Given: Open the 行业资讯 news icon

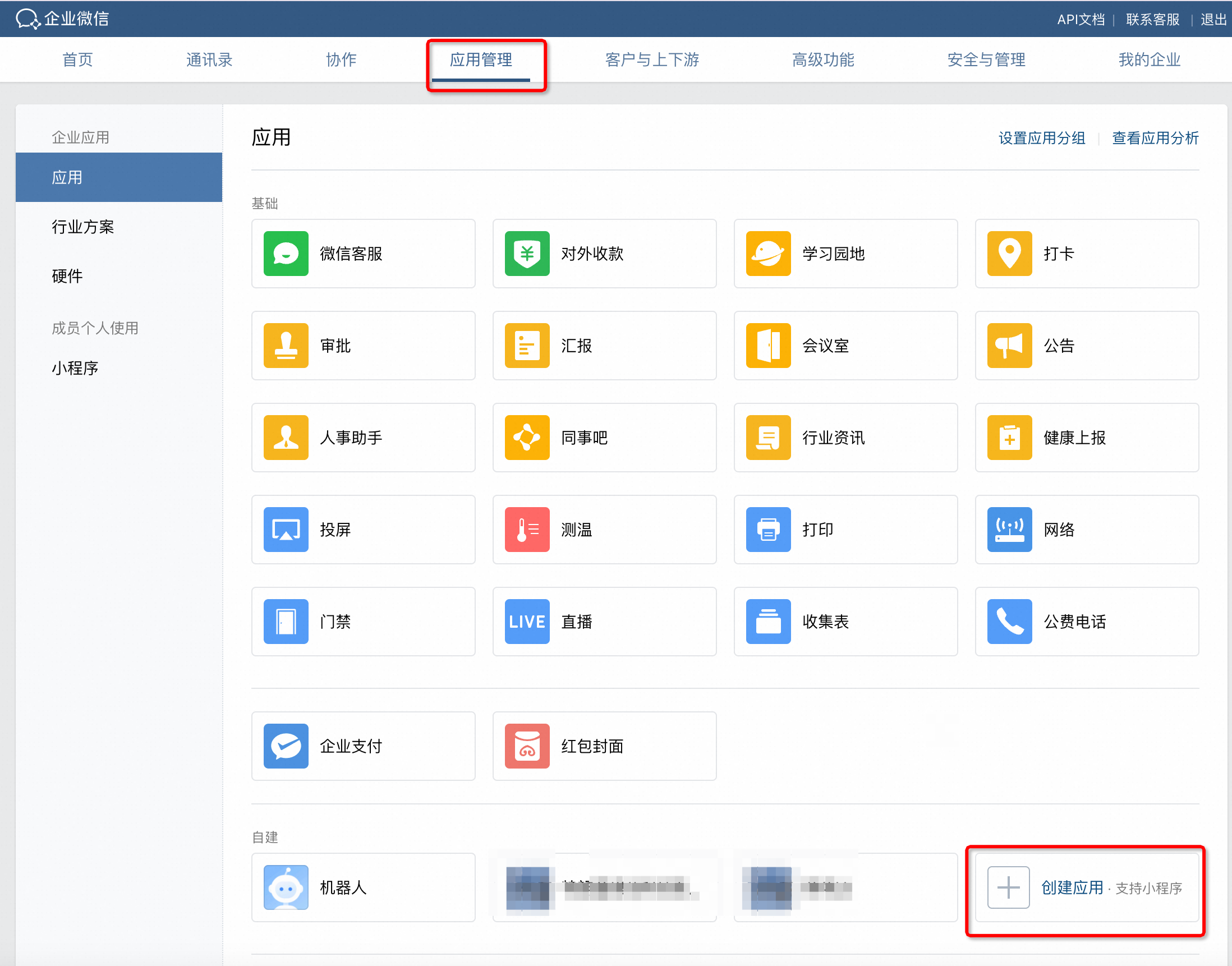Looking at the screenshot, I should (768, 438).
